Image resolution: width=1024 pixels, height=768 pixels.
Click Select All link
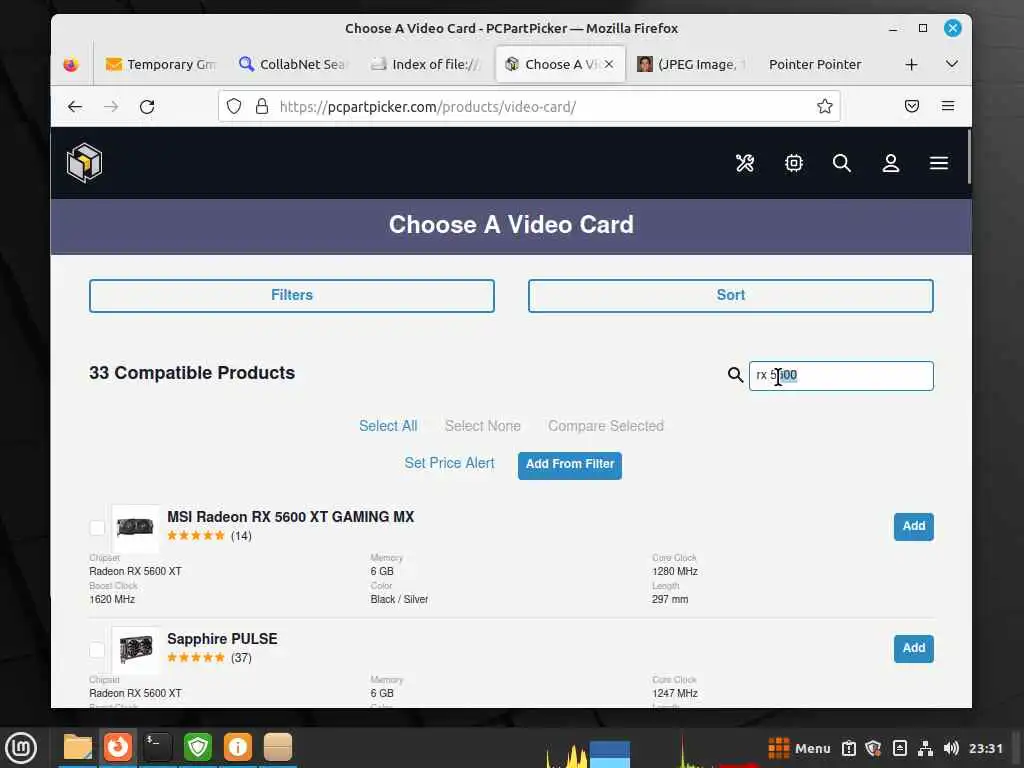coord(388,426)
